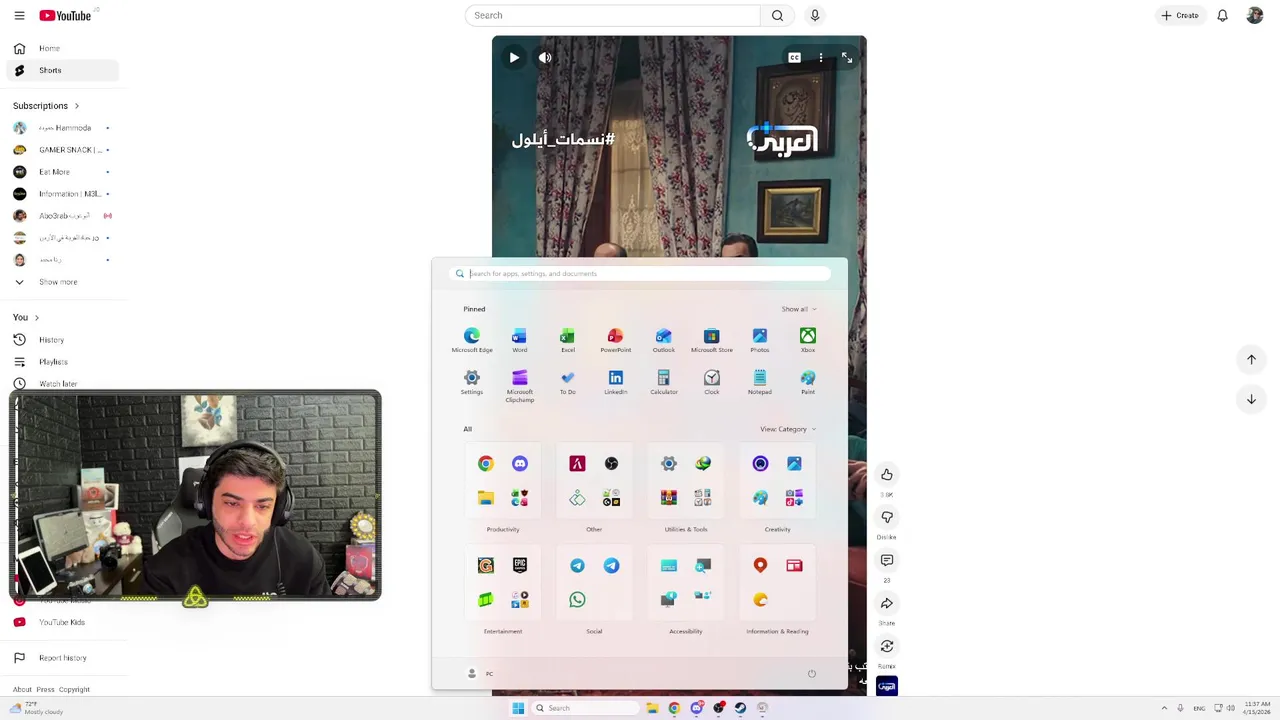Launch WhatsApp in Social category
This screenshot has width=1280, height=720.
click(x=577, y=599)
